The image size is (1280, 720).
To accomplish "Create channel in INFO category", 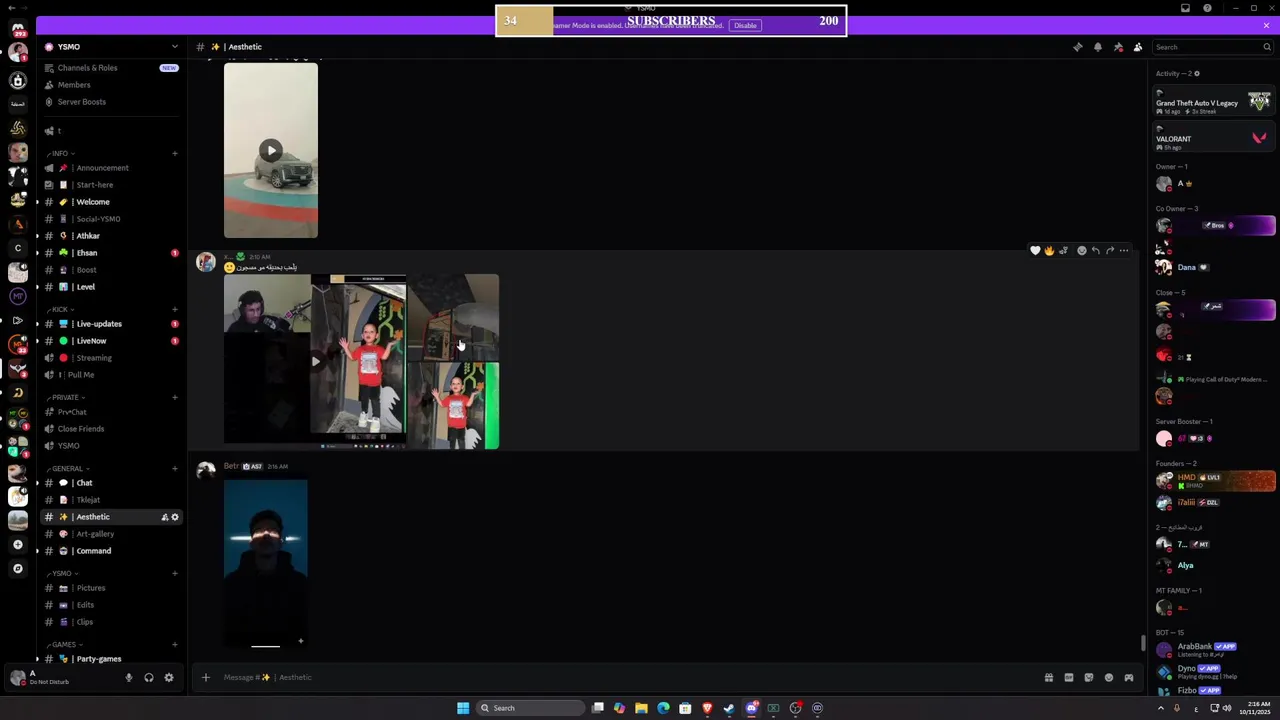I will (x=175, y=153).
